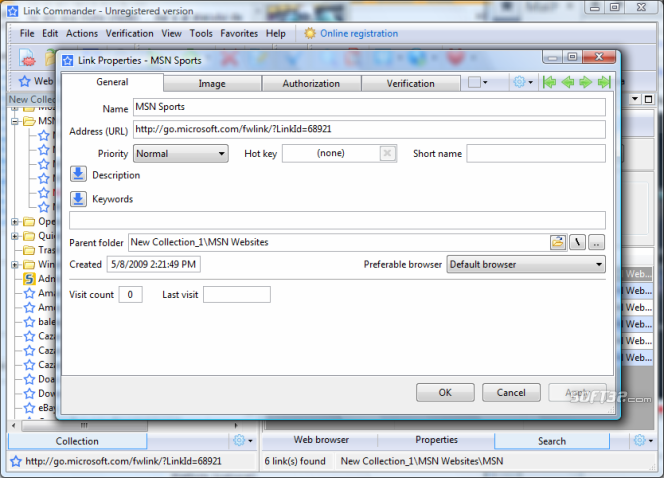664x478 pixels.
Task: Go to first link green arrow
Action: tap(549, 82)
